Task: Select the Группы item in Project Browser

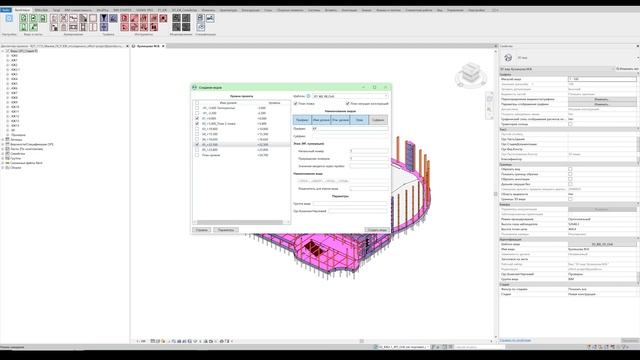Action: [16, 158]
